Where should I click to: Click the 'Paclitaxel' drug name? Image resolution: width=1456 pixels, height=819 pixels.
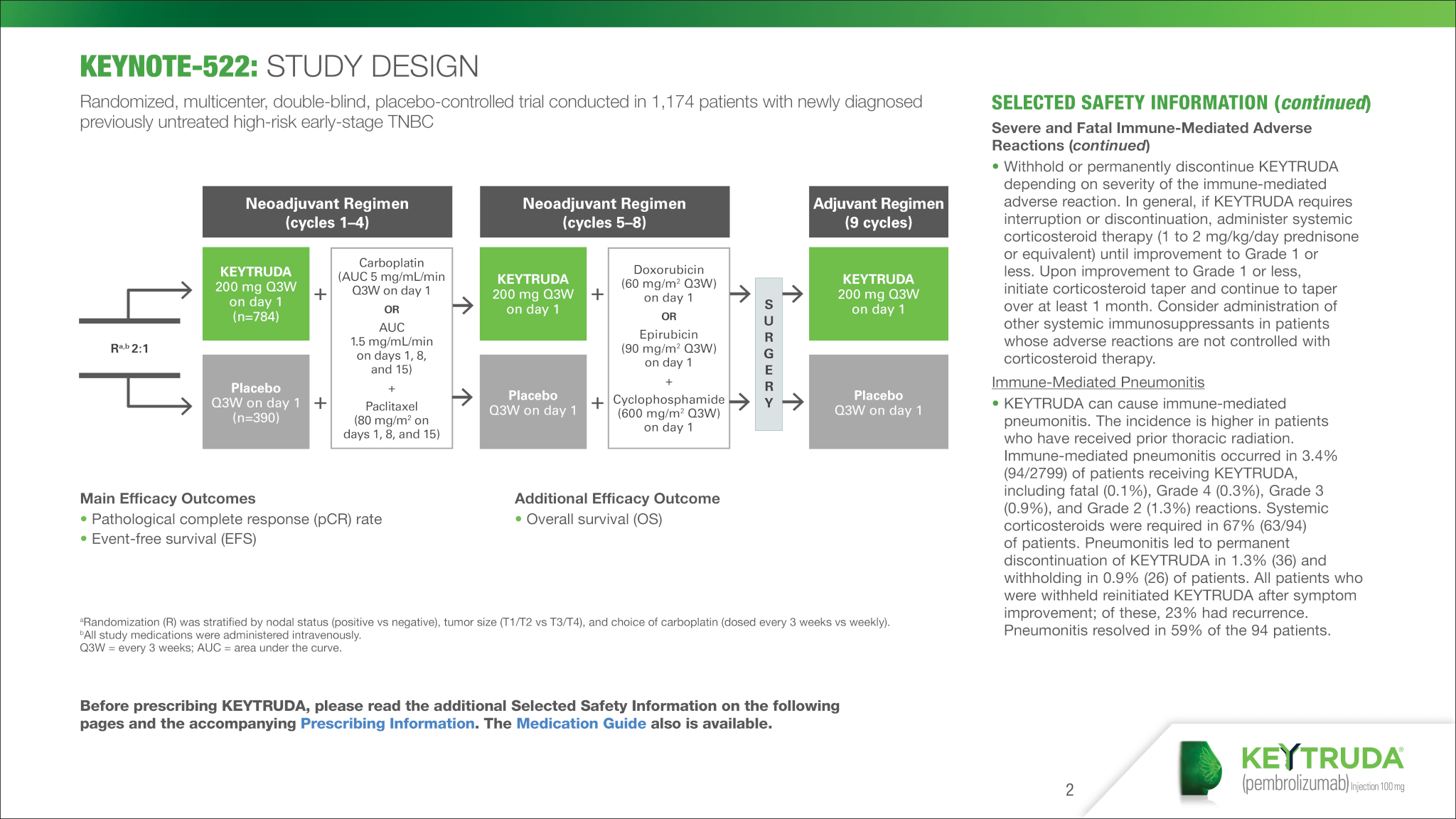point(392,407)
